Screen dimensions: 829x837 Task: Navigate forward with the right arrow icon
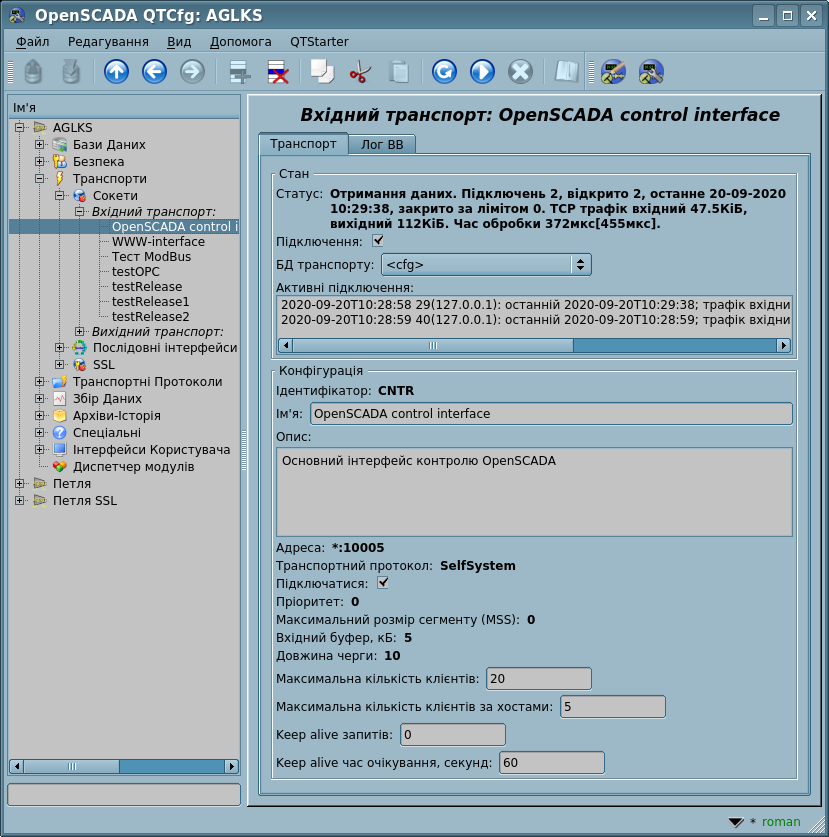(192, 72)
